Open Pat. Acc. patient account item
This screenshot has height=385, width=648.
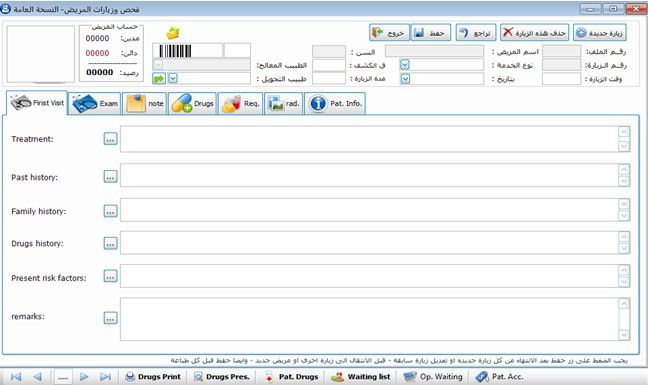tap(500, 376)
